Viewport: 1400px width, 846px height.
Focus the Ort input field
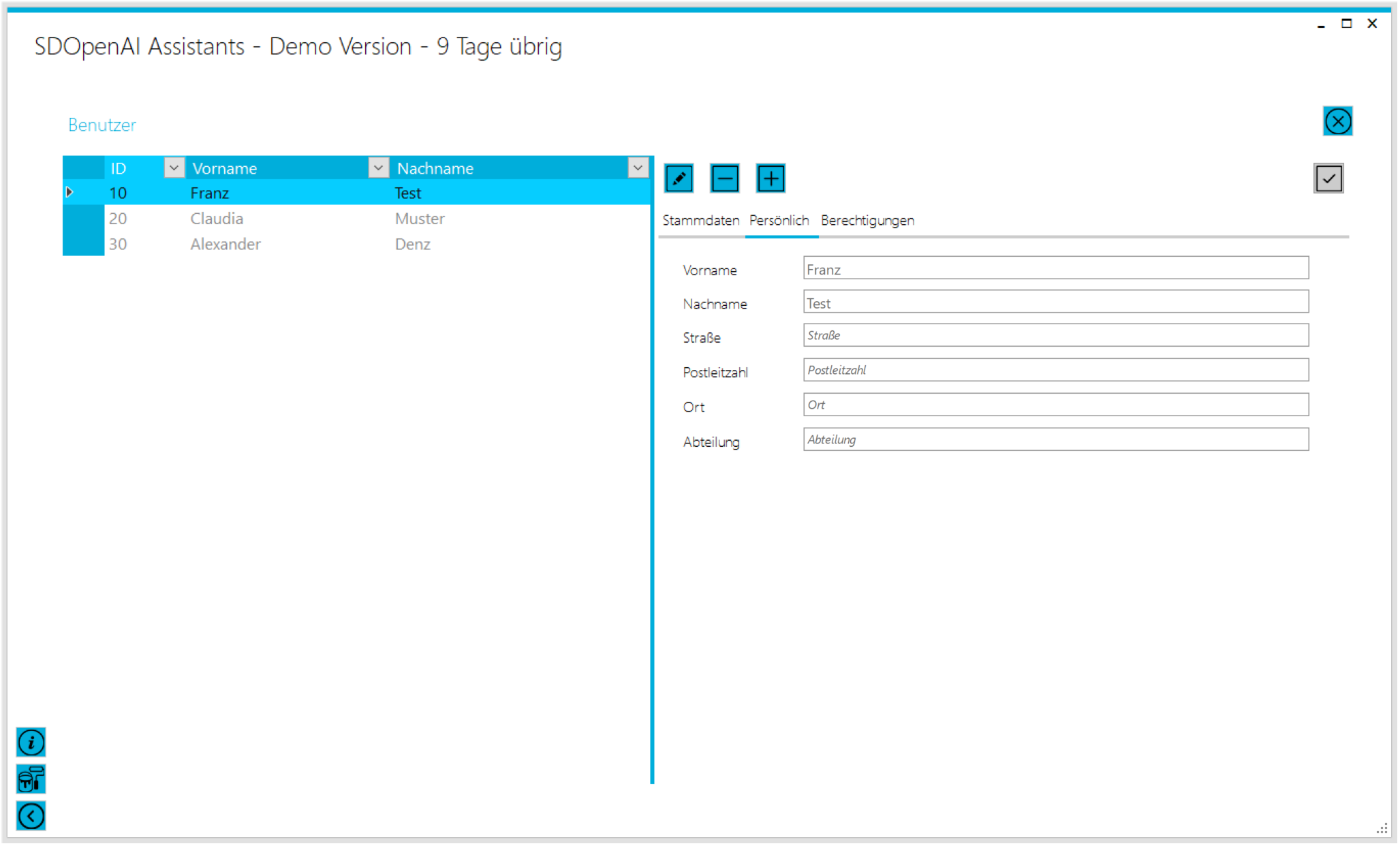click(1056, 405)
